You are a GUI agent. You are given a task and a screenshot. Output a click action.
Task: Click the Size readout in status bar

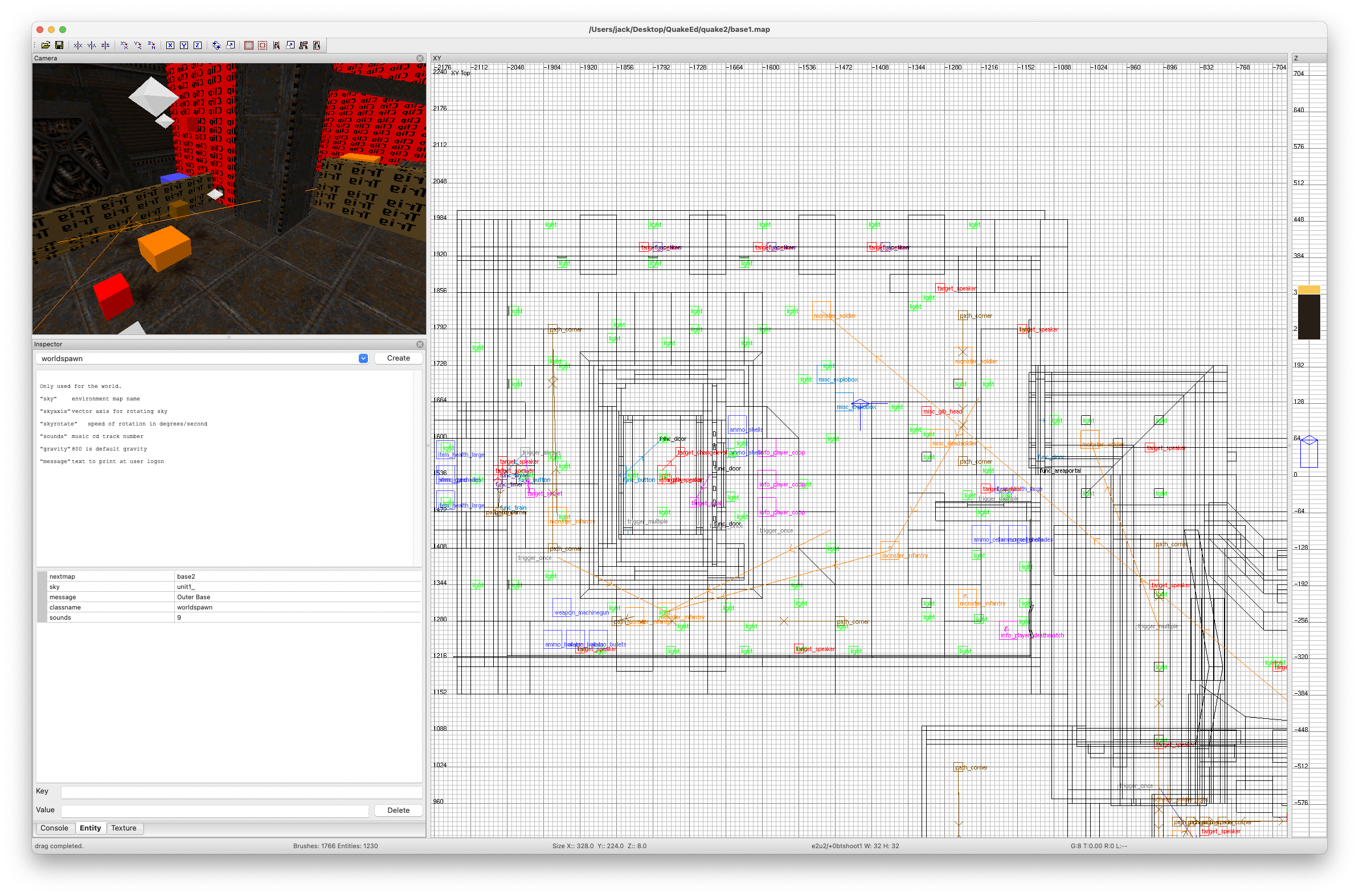(599, 846)
